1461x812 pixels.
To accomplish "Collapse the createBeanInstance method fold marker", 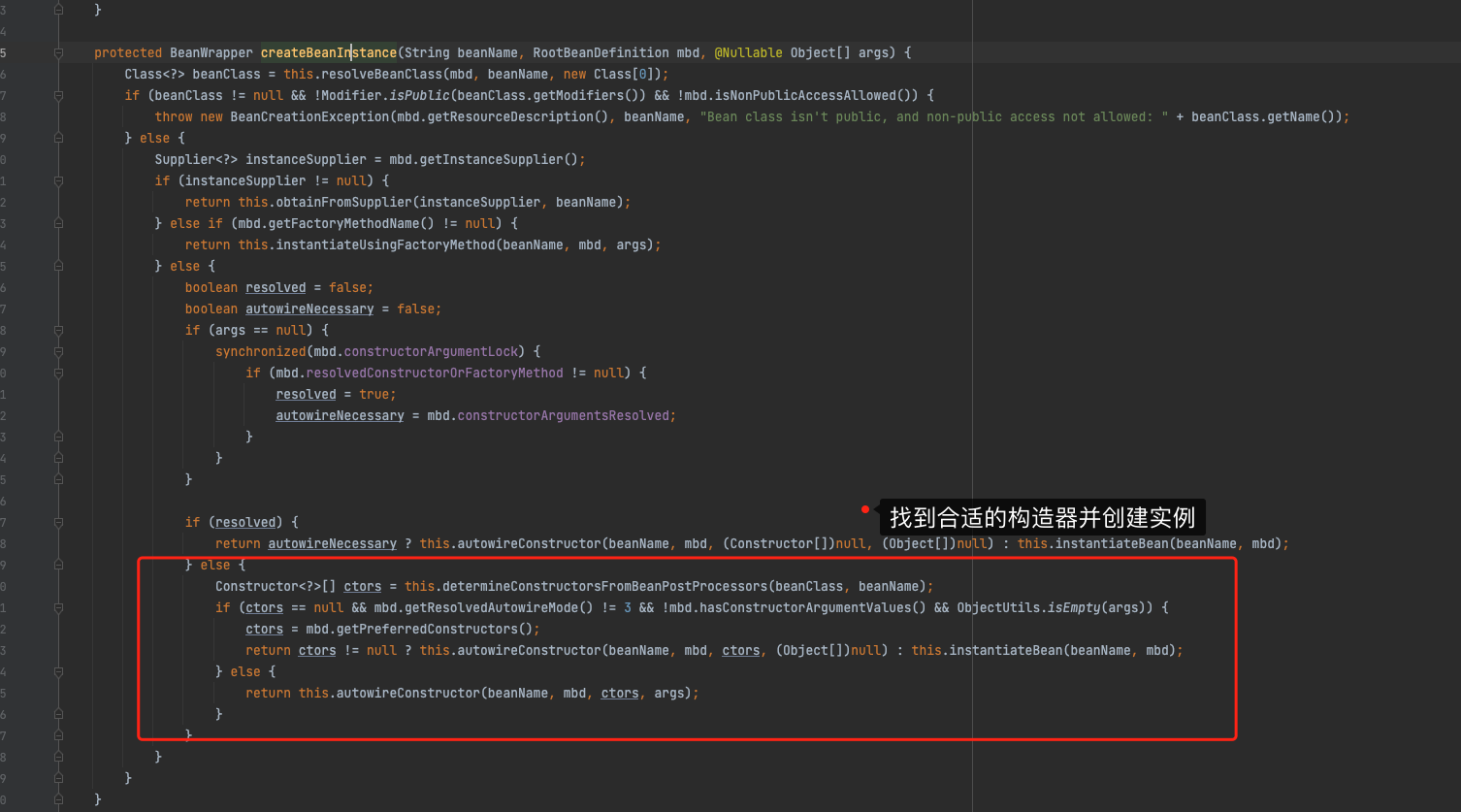I will point(59,53).
